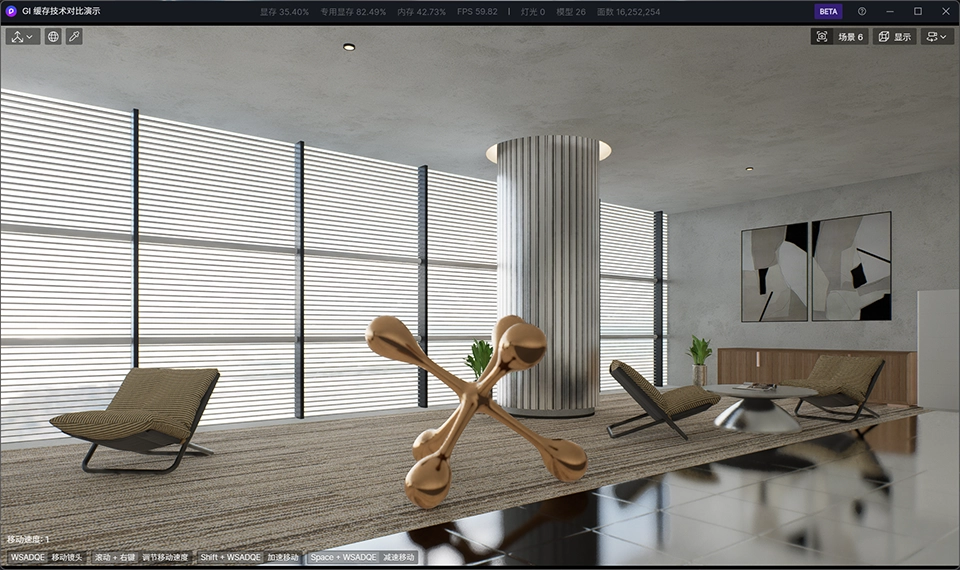This screenshot has height=570, width=960.
Task: Click the 显示 display label
Action: tap(902, 37)
